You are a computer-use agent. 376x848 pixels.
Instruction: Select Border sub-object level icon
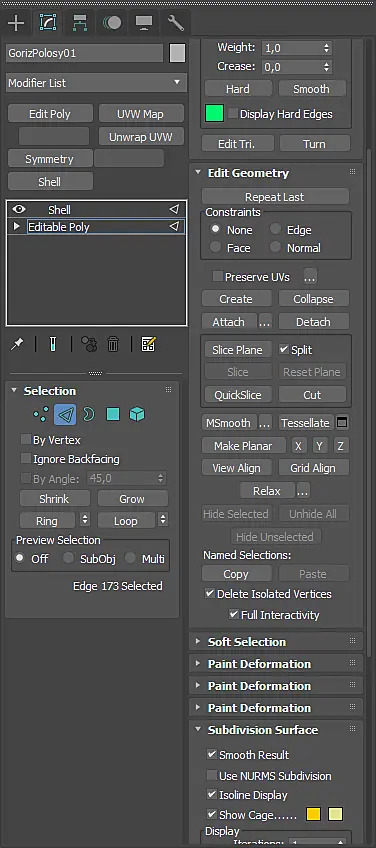pyautogui.click(x=89, y=415)
